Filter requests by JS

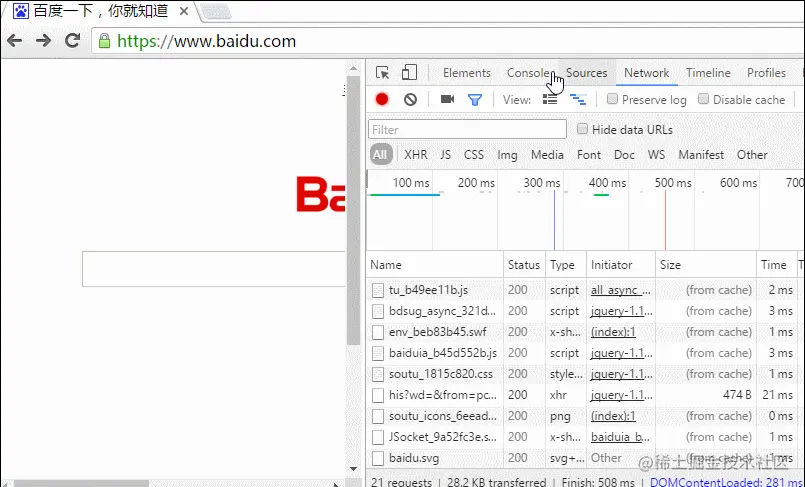(445, 154)
